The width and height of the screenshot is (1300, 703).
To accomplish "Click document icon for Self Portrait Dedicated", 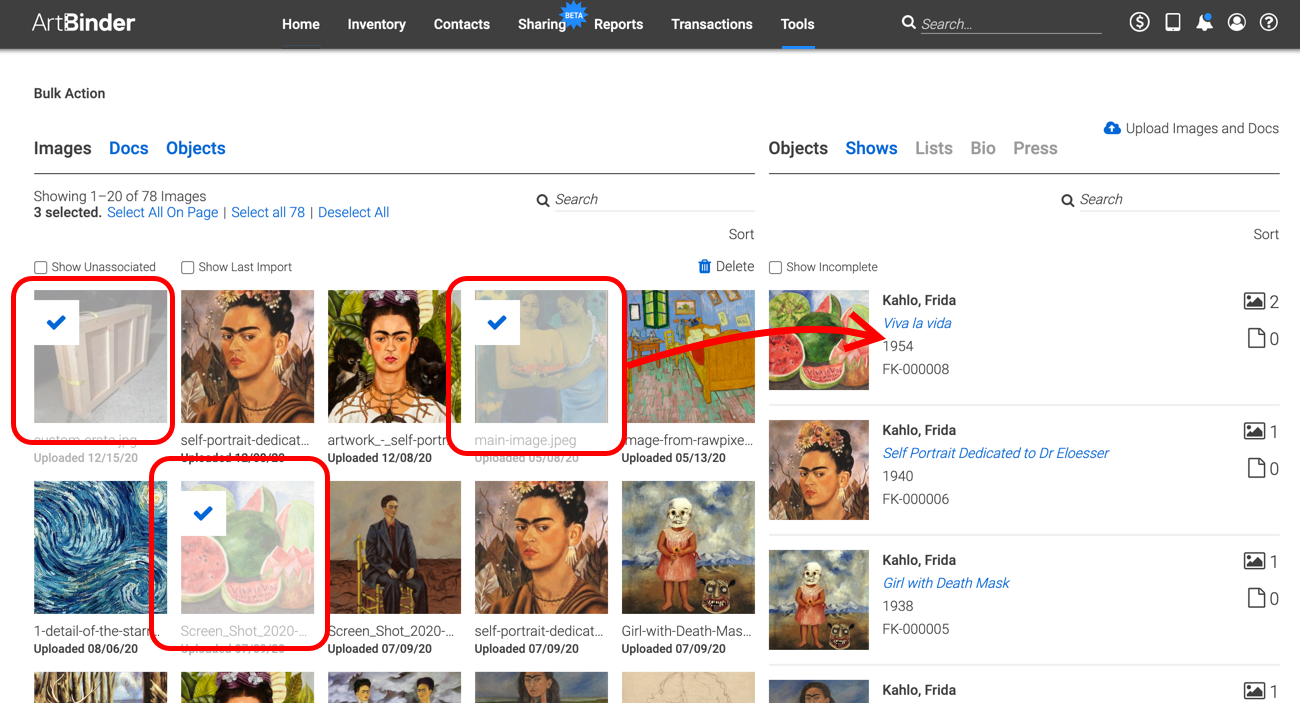I will pyautogui.click(x=1257, y=468).
